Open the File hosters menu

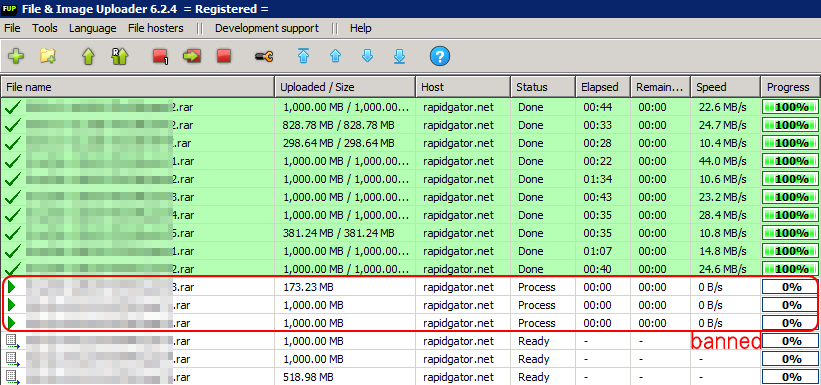[156, 28]
